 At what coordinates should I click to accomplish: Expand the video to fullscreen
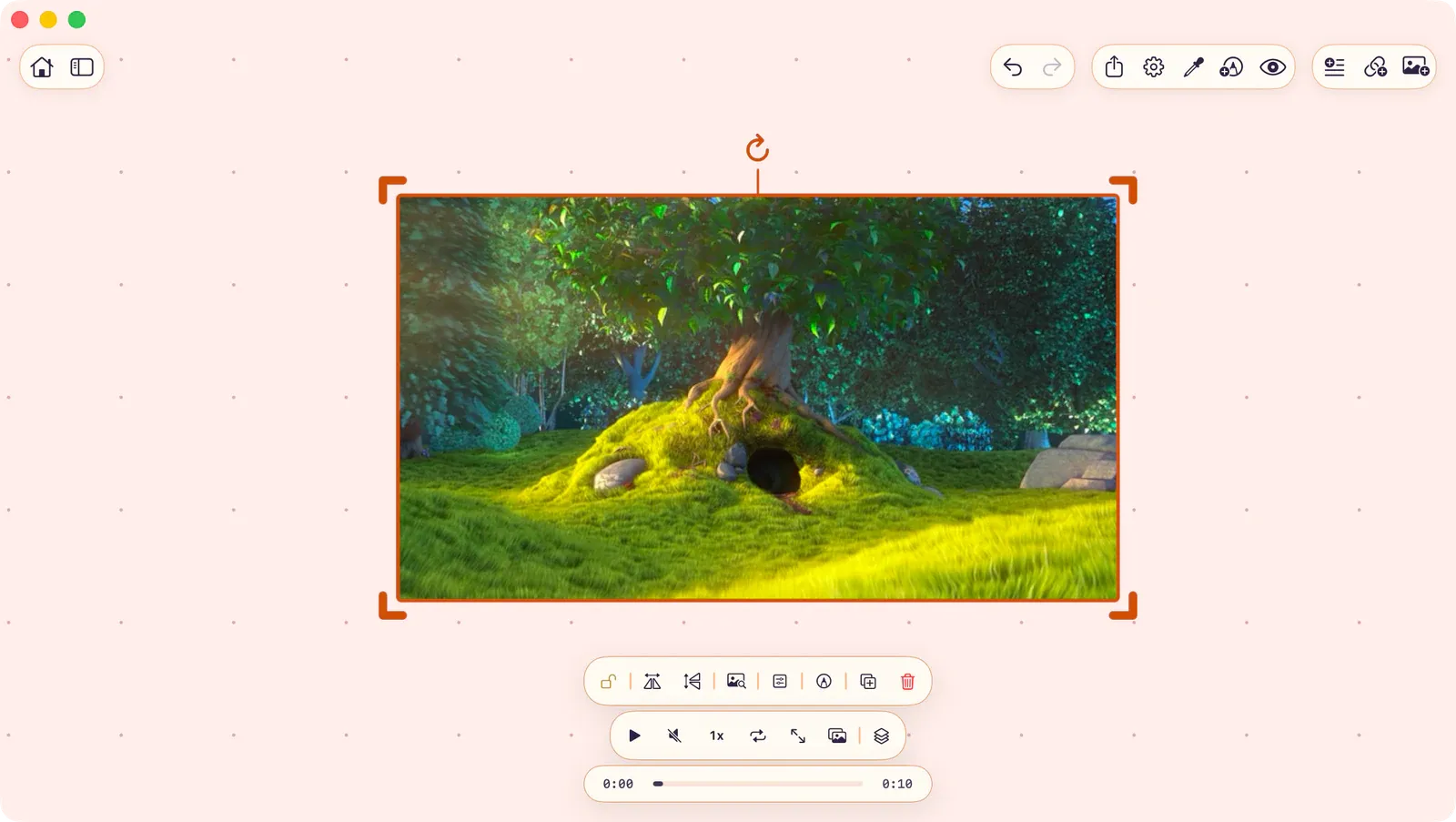[798, 736]
